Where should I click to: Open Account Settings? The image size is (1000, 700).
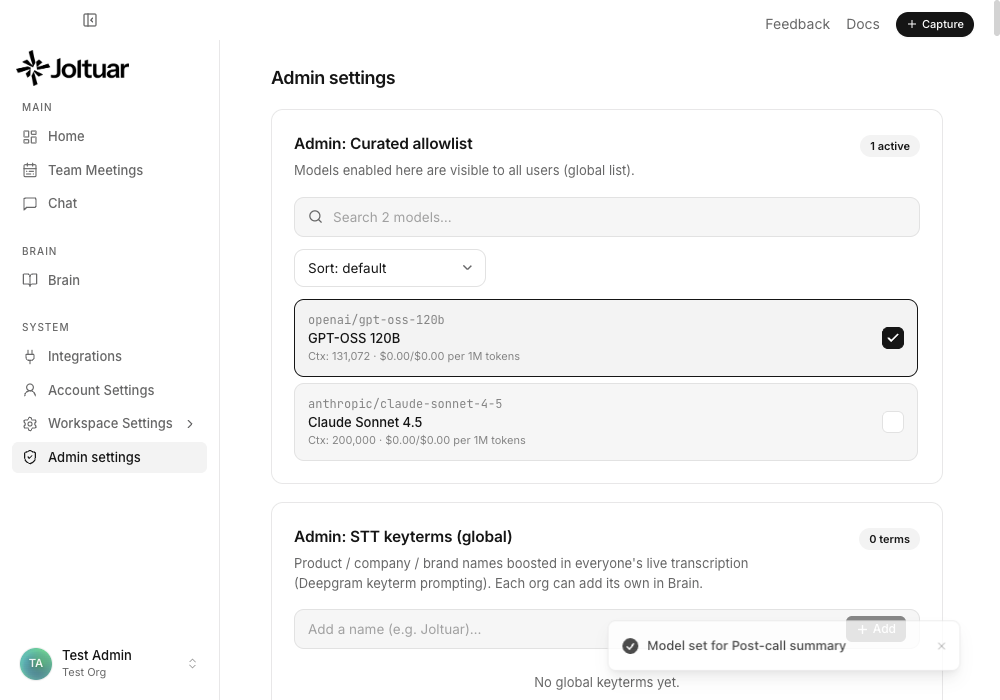(x=109, y=390)
